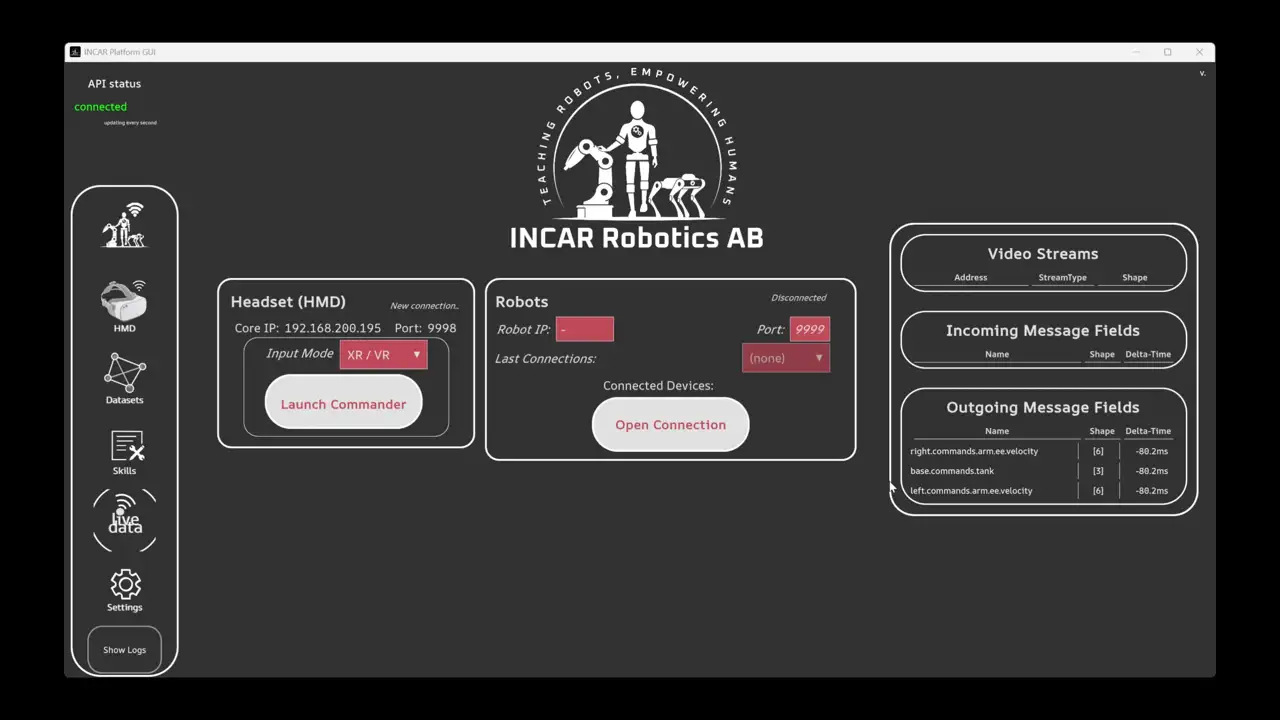Screen dimensions: 1280x720
Task: Open the live data view
Action: pyautogui.click(x=125, y=520)
